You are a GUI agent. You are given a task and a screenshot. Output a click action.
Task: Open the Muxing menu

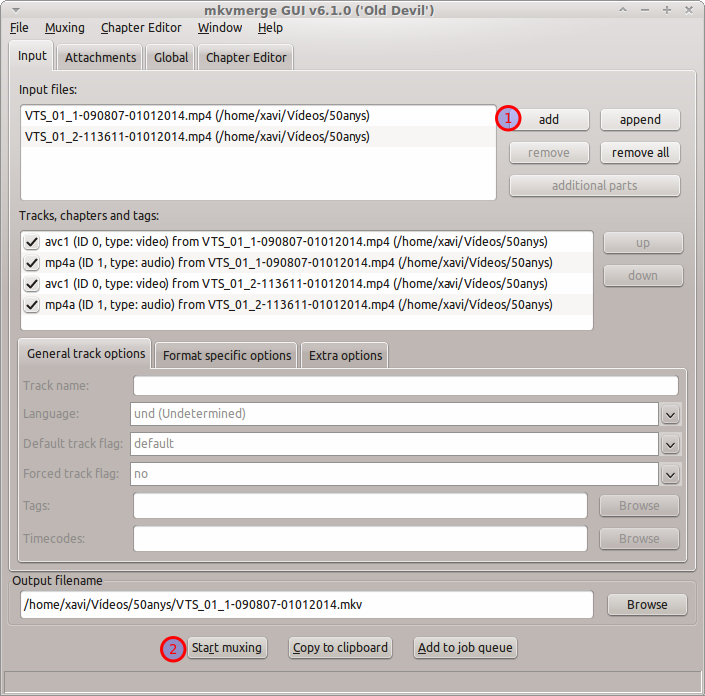coord(65,28)
